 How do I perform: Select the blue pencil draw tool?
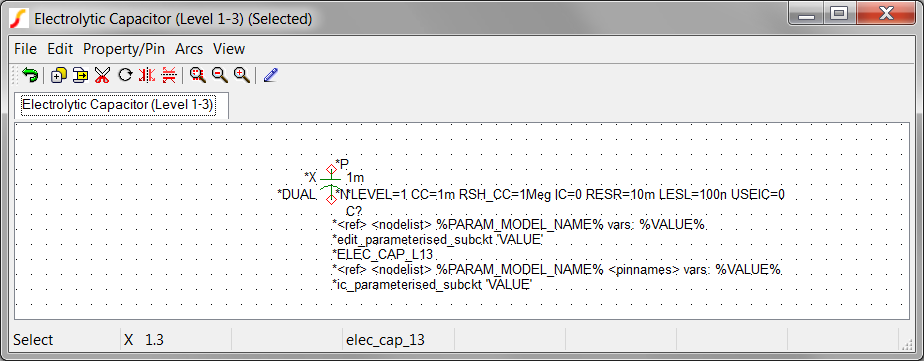click(x=270, y=75)
